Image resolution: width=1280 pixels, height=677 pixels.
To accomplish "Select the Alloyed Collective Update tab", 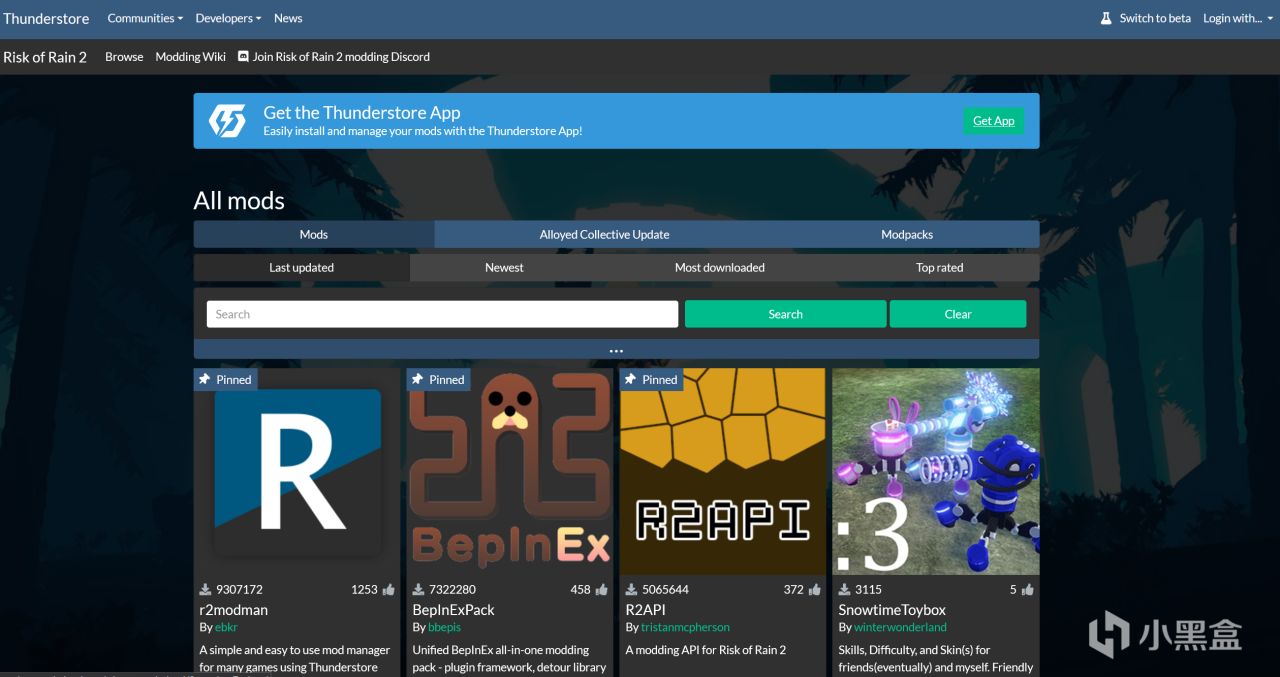I will tap(604, 234).
